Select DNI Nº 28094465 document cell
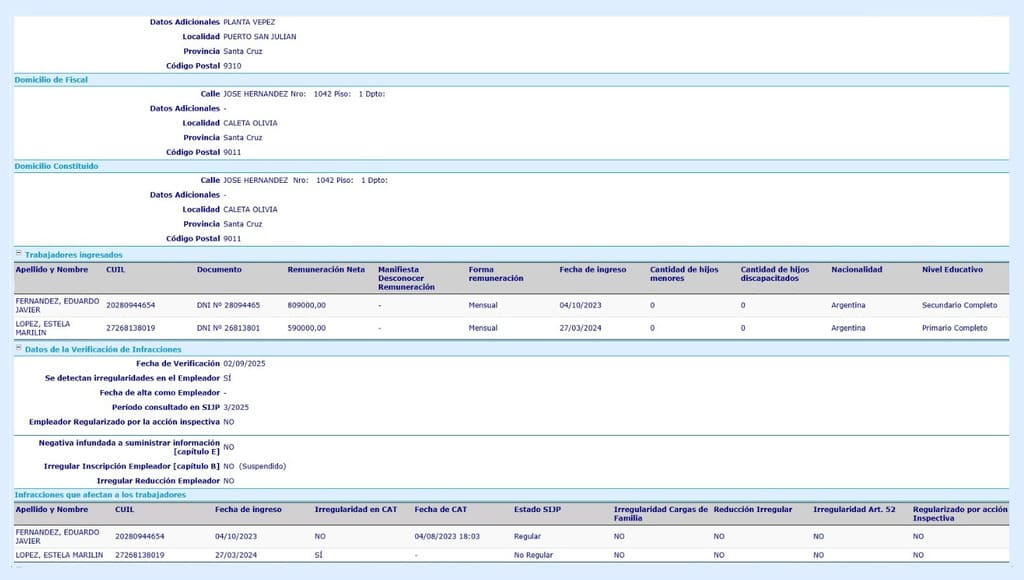The height and width of the screenshot is (580, 1024). [228, 304]
